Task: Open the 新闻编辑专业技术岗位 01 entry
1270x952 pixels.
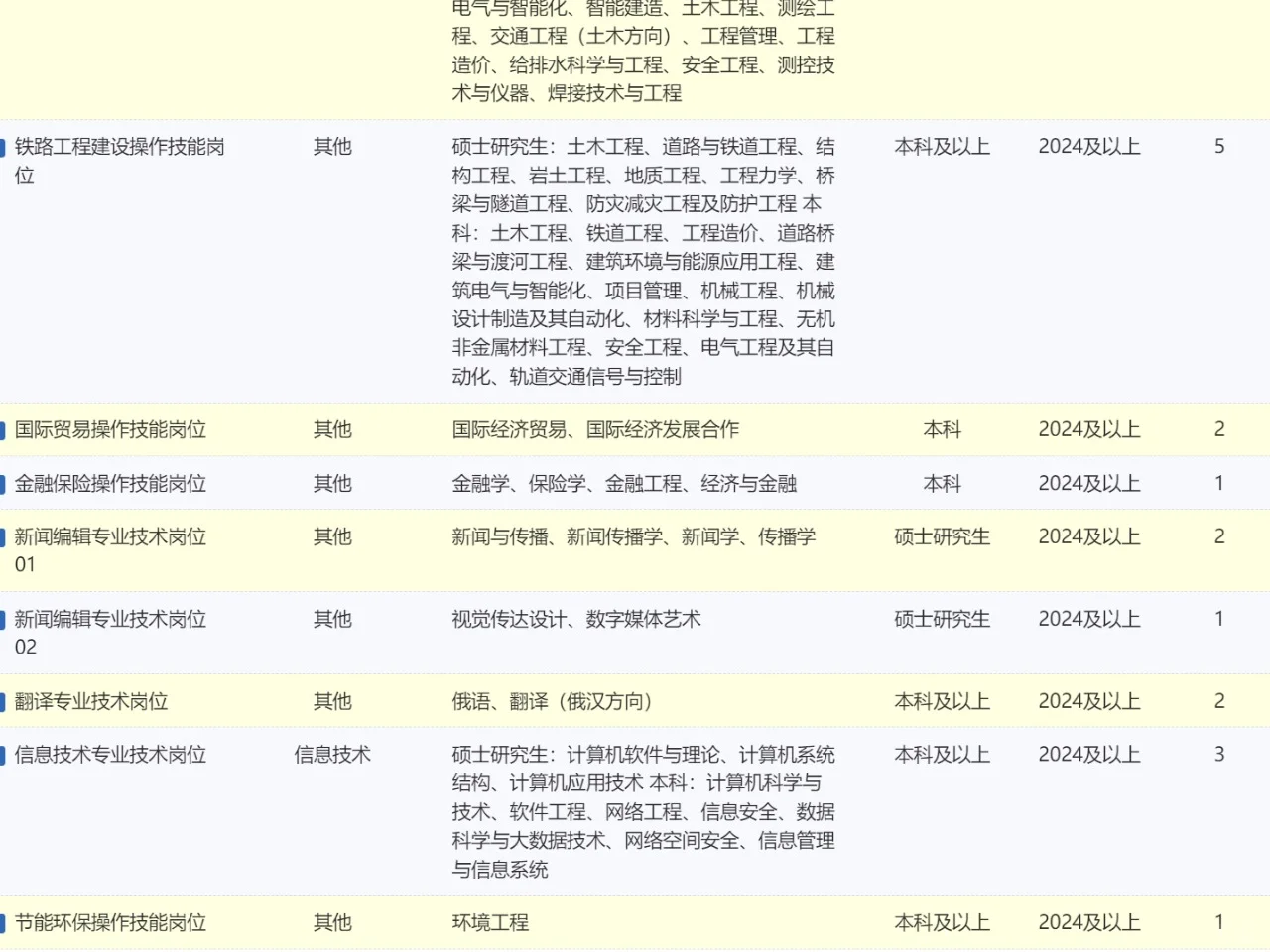Action: click(110, 550)
